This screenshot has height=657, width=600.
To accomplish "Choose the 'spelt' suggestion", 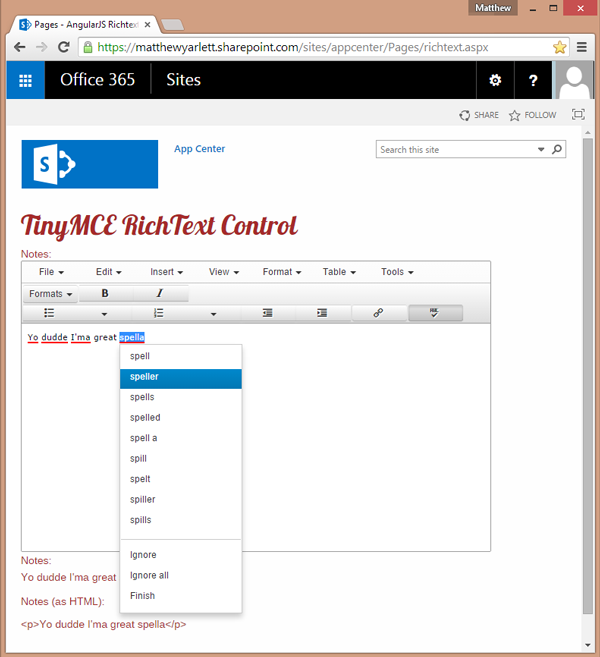I will click(x=181, y=479).
